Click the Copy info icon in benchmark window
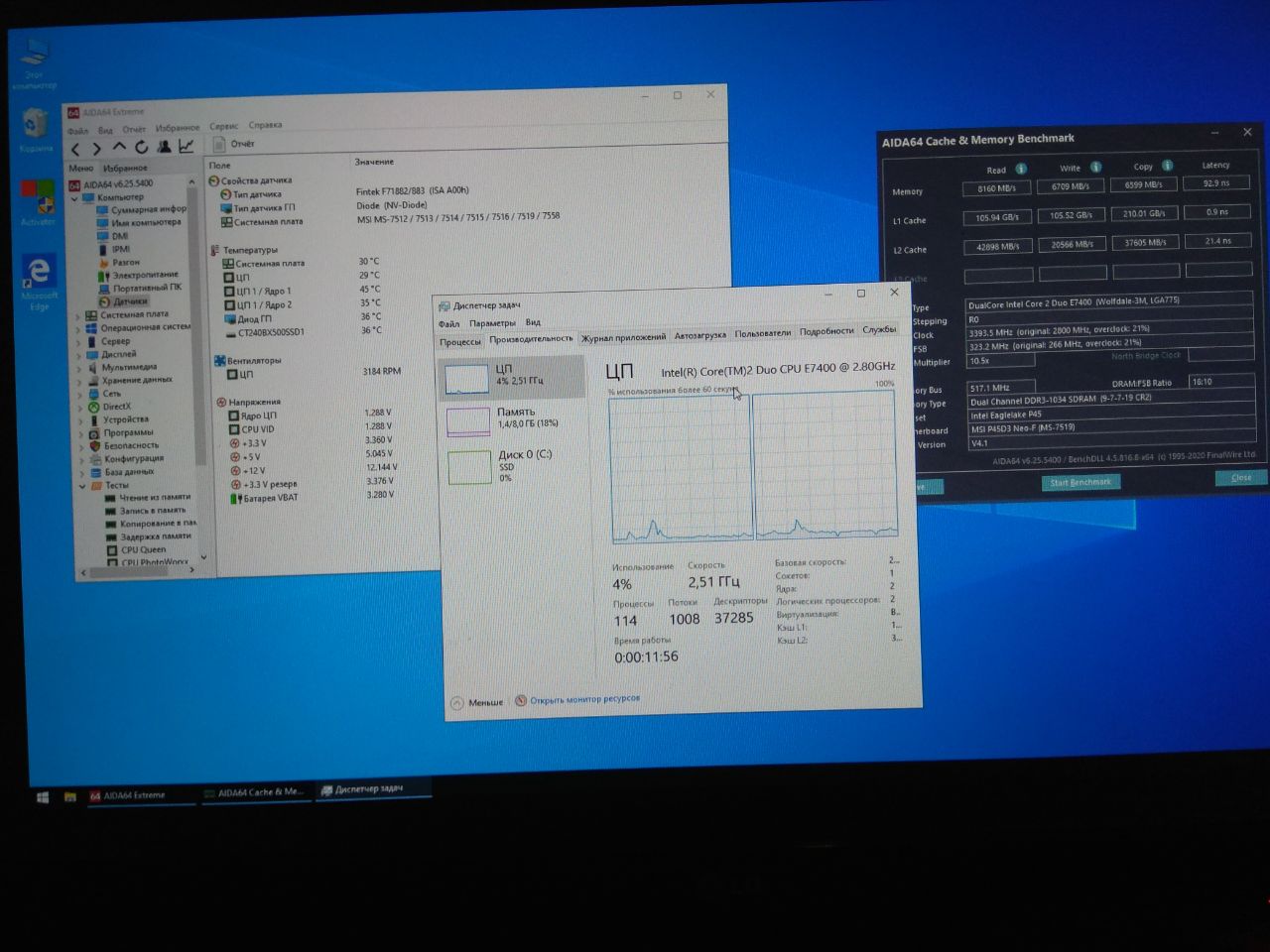 1168,166
